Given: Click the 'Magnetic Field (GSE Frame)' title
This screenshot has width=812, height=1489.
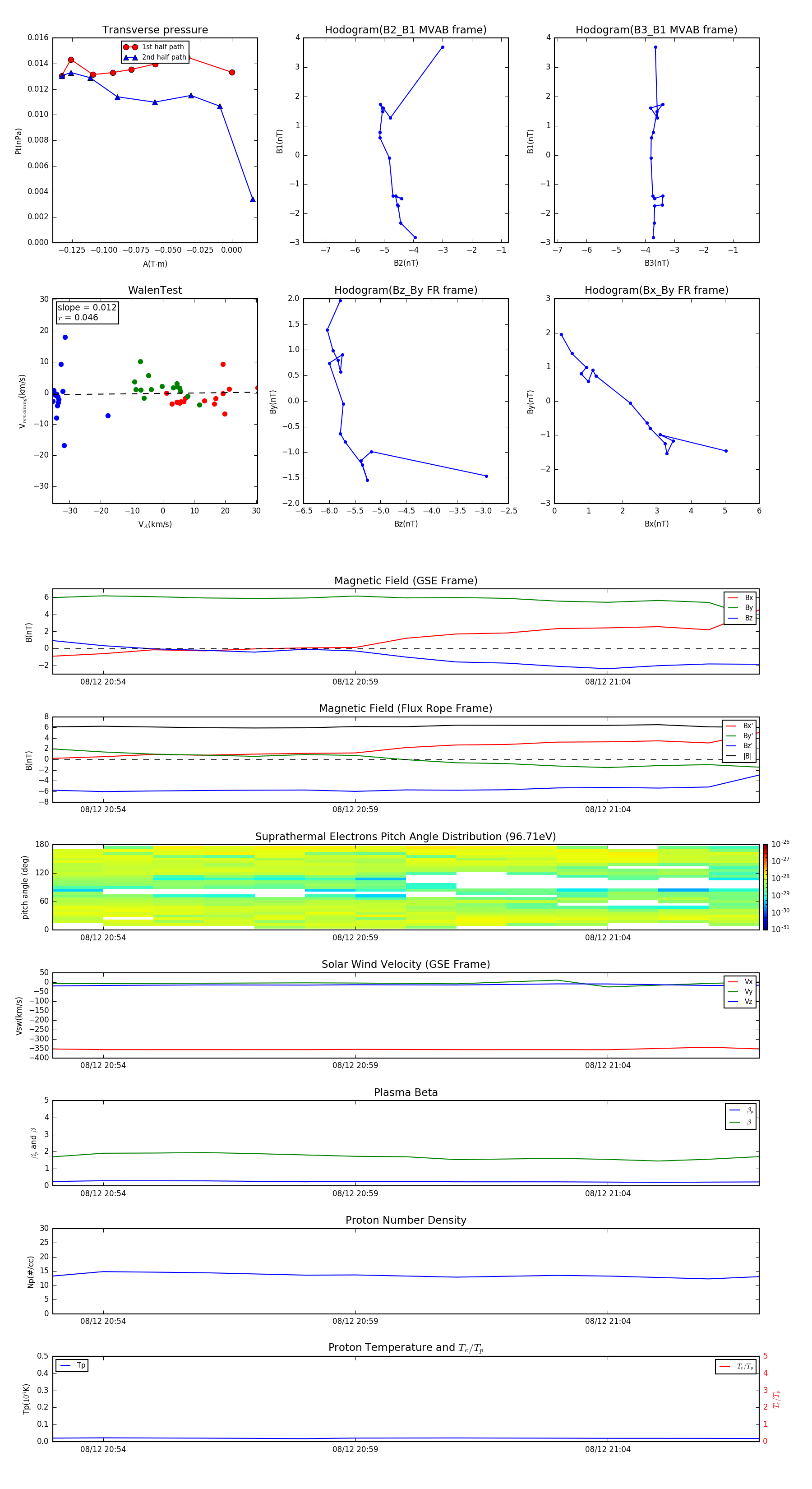Looking at the screenshot, I should click(406, 581).
